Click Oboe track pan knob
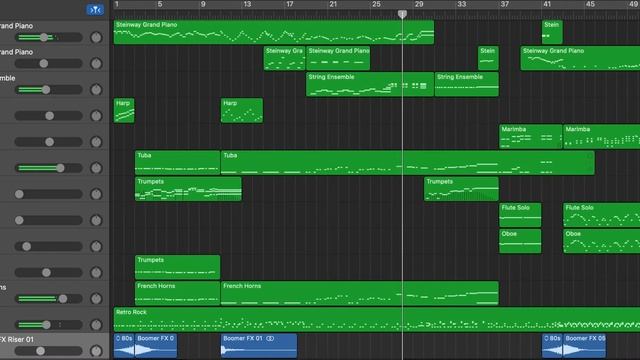Screen dimensions: 640x360 click(x=96, y=247)
